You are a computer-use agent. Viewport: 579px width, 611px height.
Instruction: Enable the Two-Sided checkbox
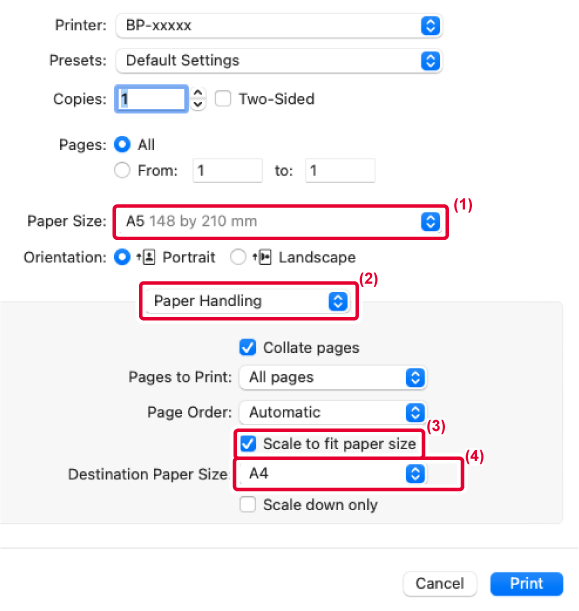[223, 99]
